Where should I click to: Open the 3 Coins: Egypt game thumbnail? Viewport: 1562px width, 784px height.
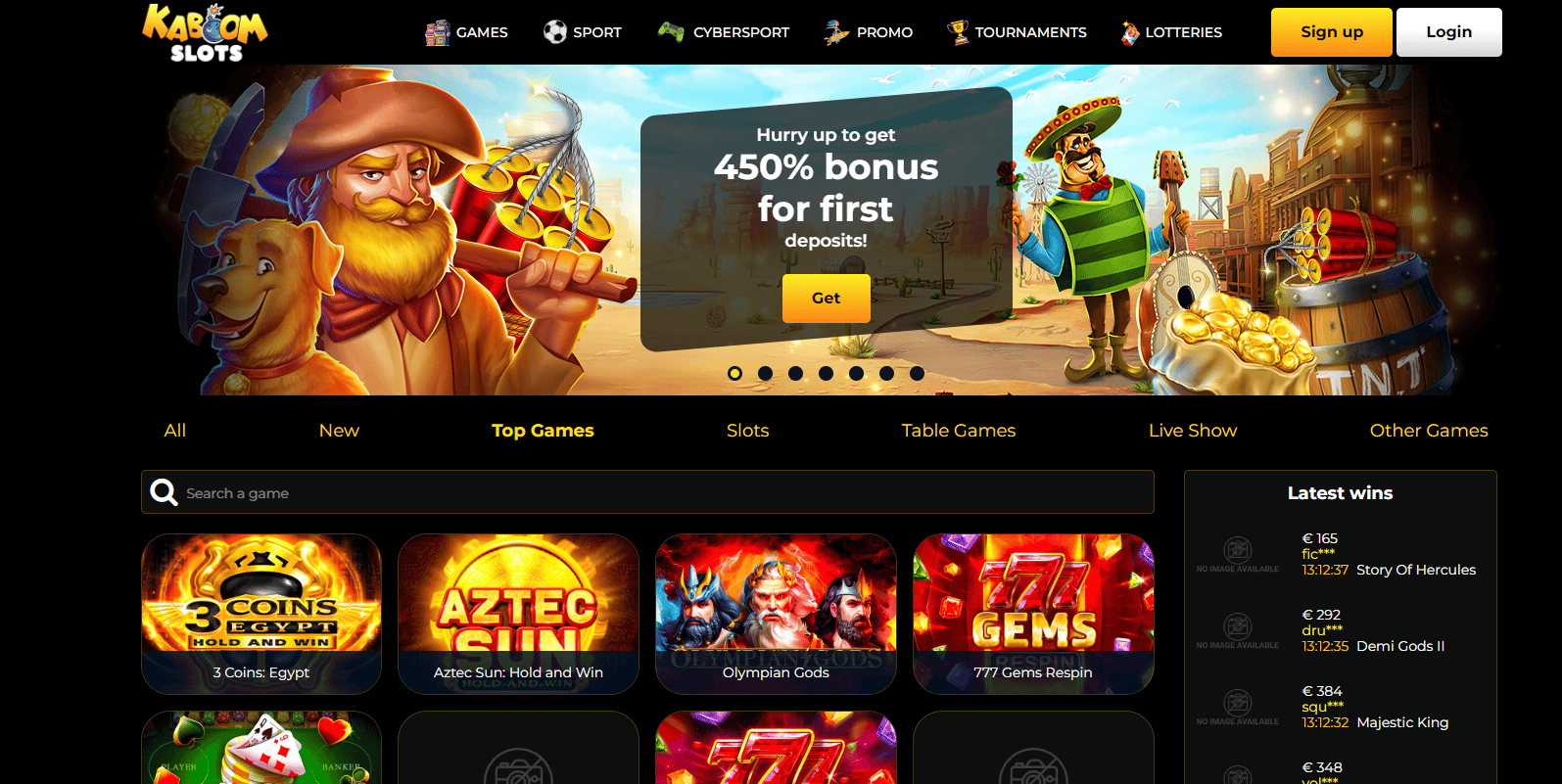point(261,614)
